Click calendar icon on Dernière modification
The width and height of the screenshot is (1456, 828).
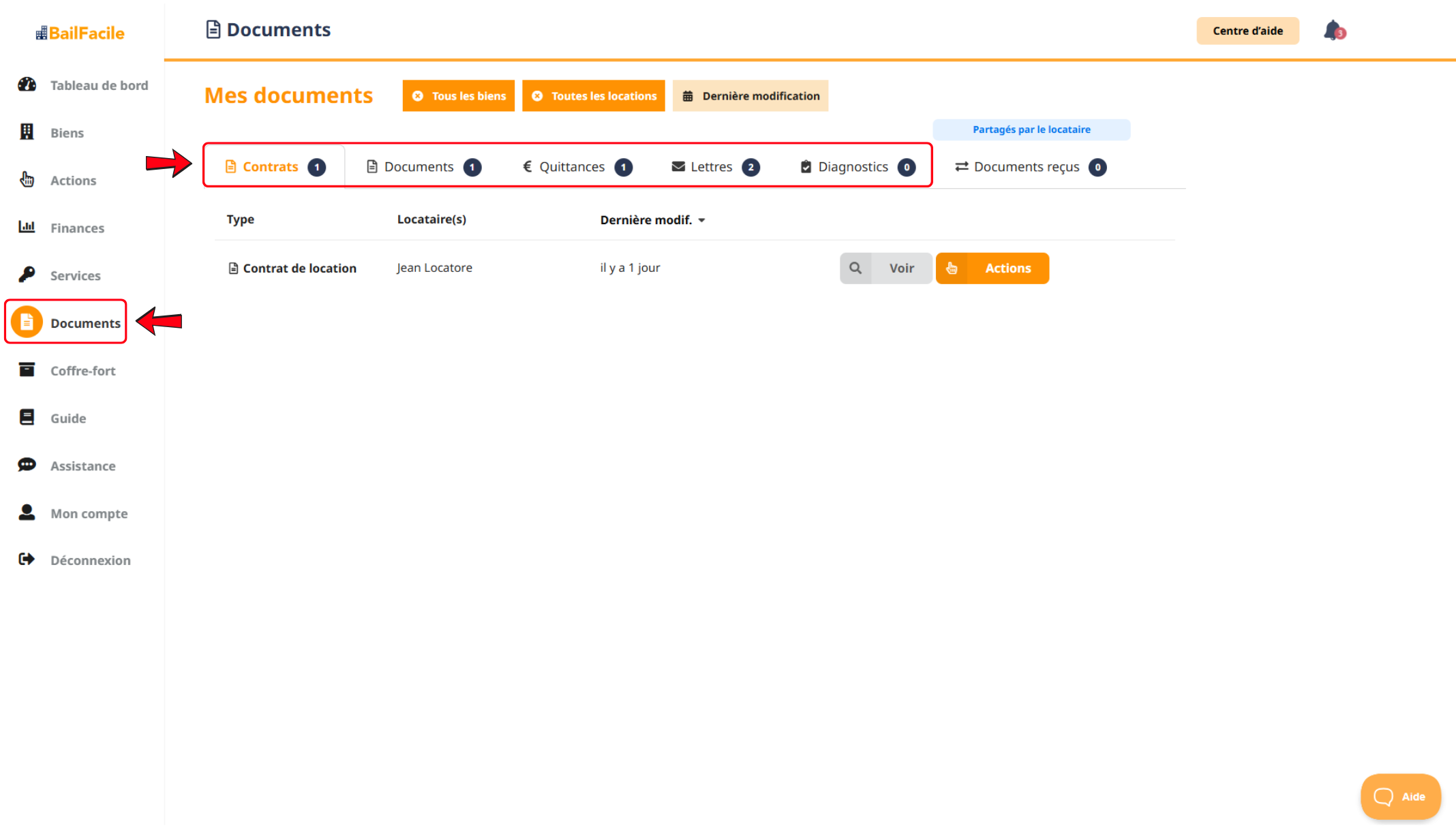688,96
